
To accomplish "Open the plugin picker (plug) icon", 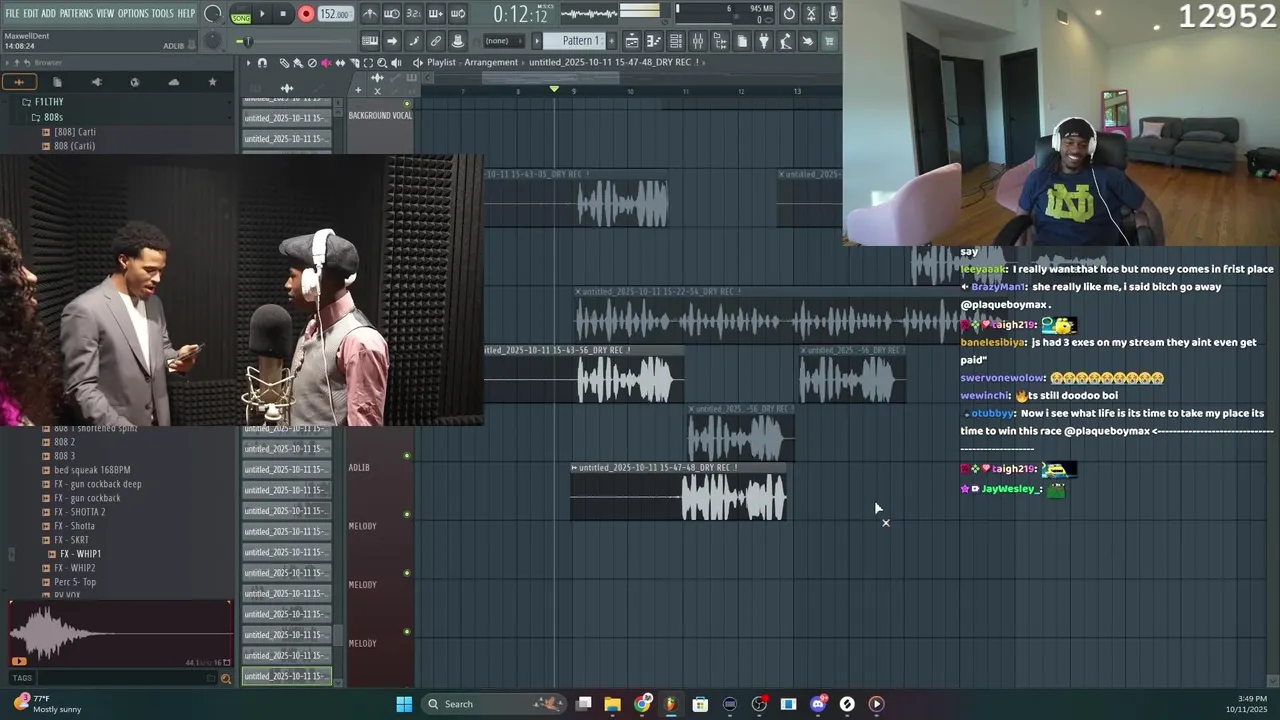I will 764,41.
